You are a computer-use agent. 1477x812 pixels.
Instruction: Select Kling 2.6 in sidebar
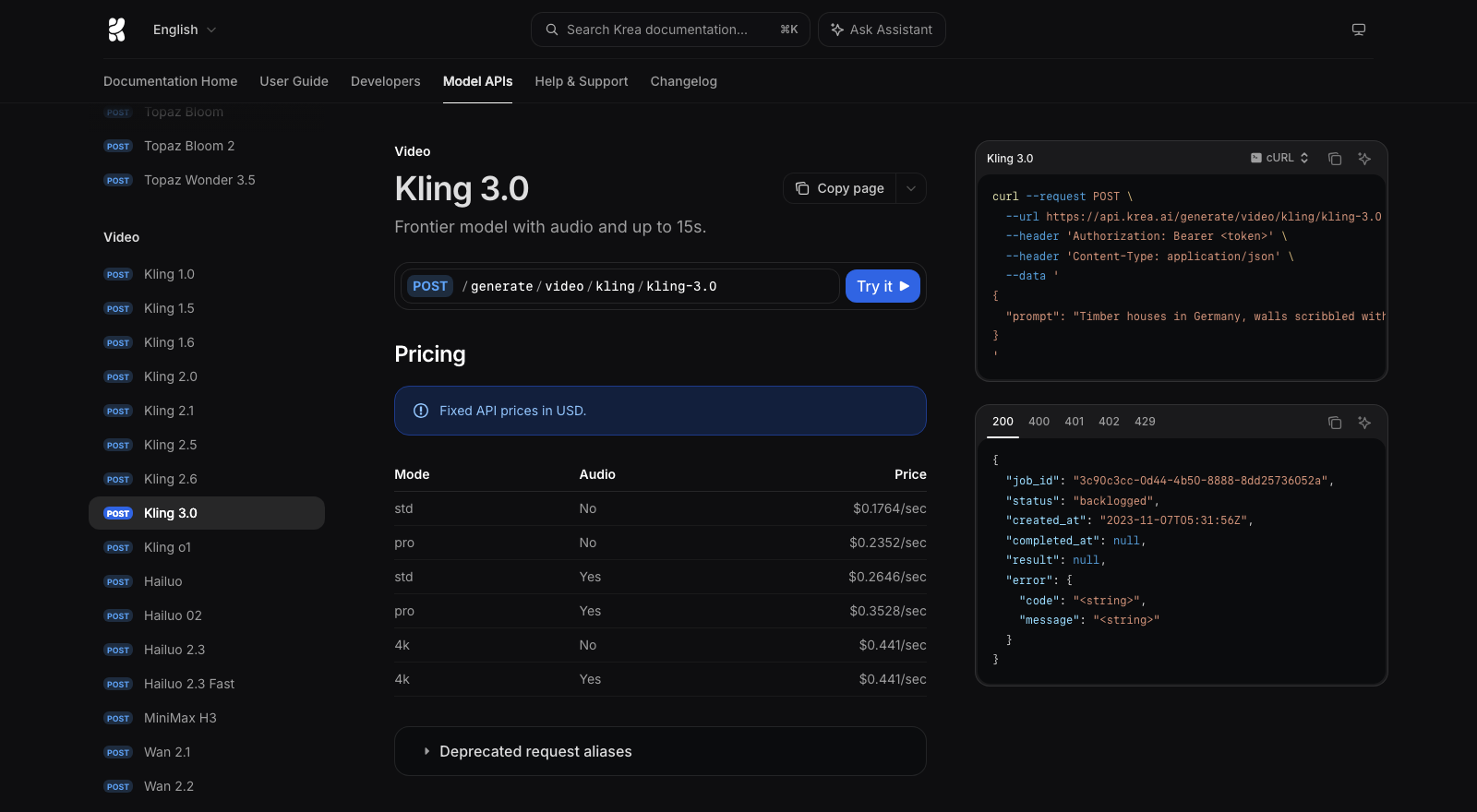pyautogui.click(x=207, y=479)
